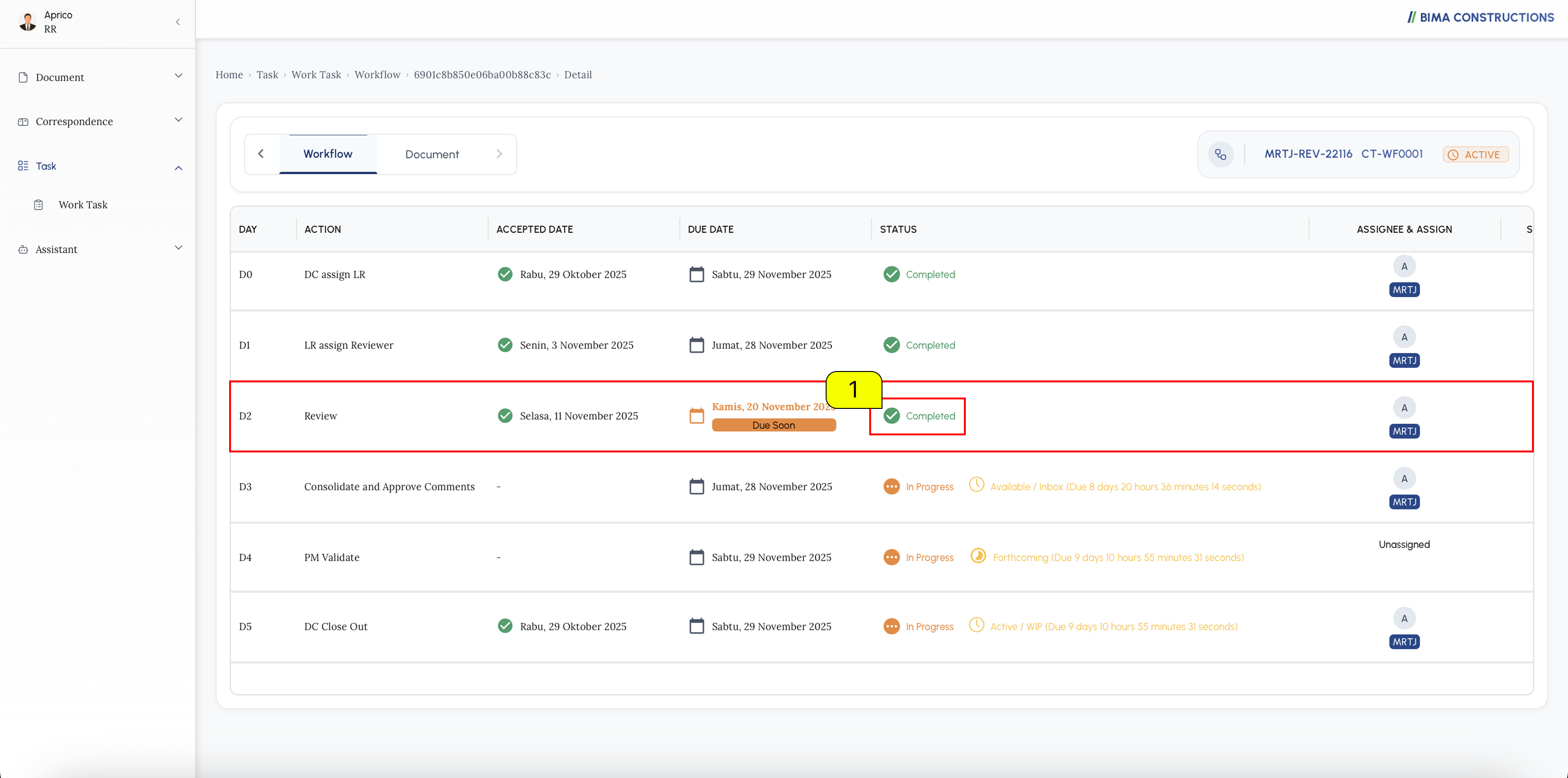
Task: Switch to the Workflow tab
Action: point(328,154)
